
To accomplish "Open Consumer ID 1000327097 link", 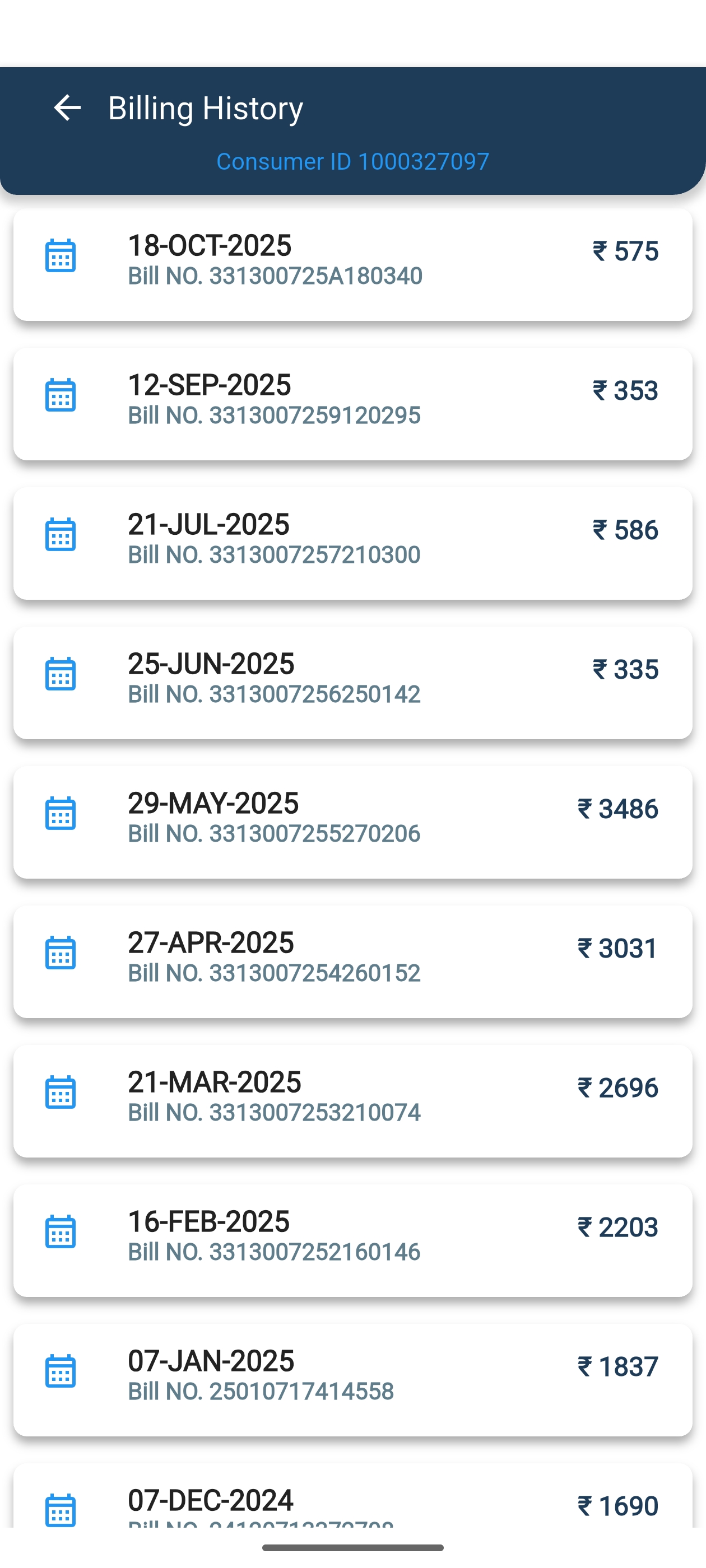I will pyautogui.click(x=352, y=161).
